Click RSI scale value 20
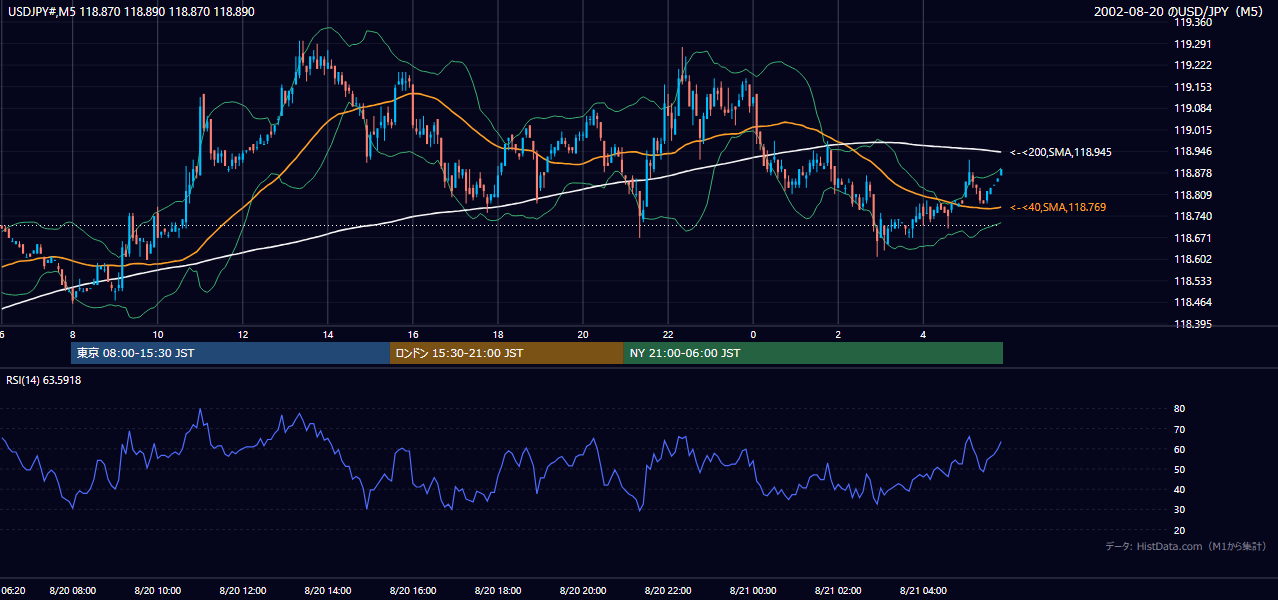 (1179, 530)
